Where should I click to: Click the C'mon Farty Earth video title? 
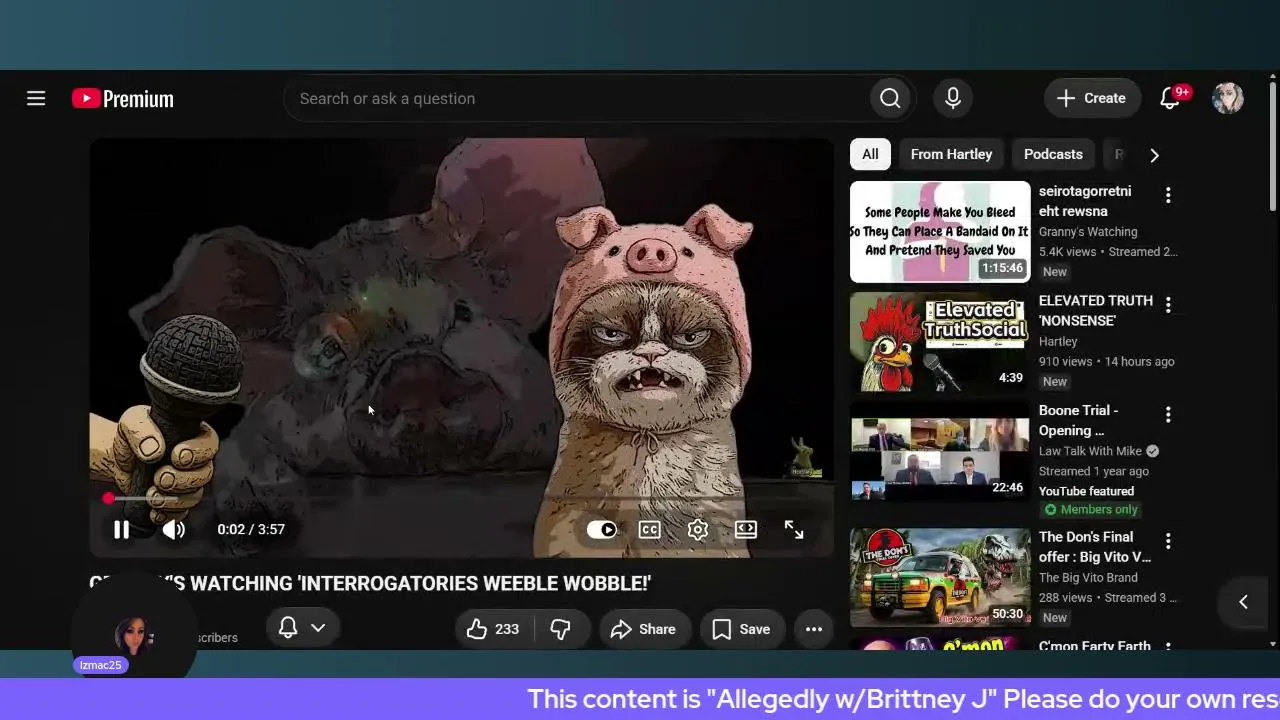(x=1095, y=646)
